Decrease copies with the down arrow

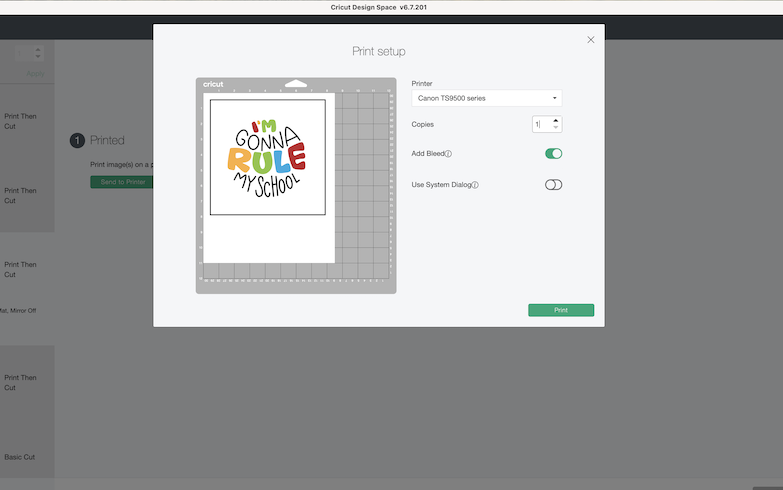point(556,127)
